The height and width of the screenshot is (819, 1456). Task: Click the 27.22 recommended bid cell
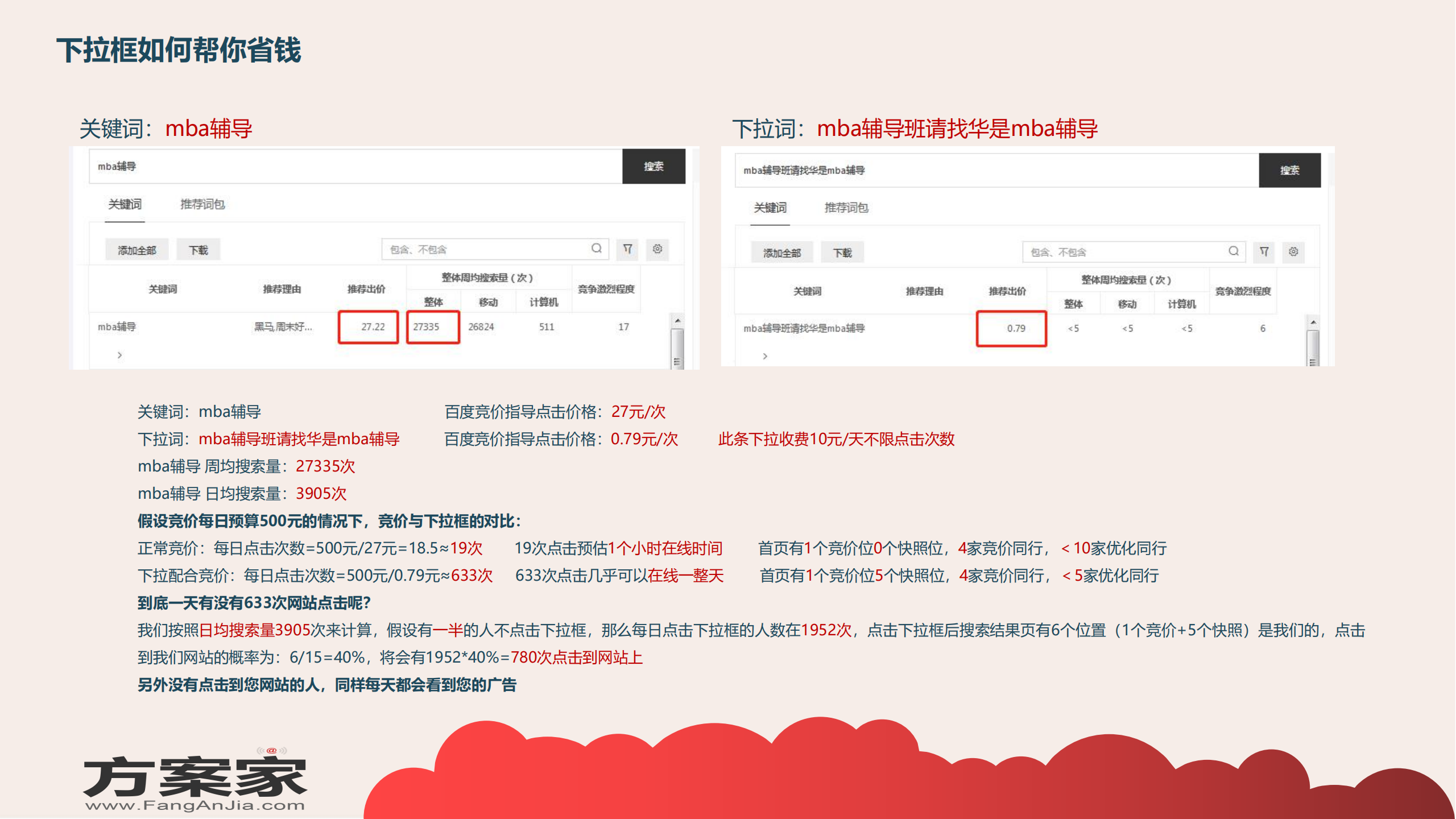pos(369,327)
